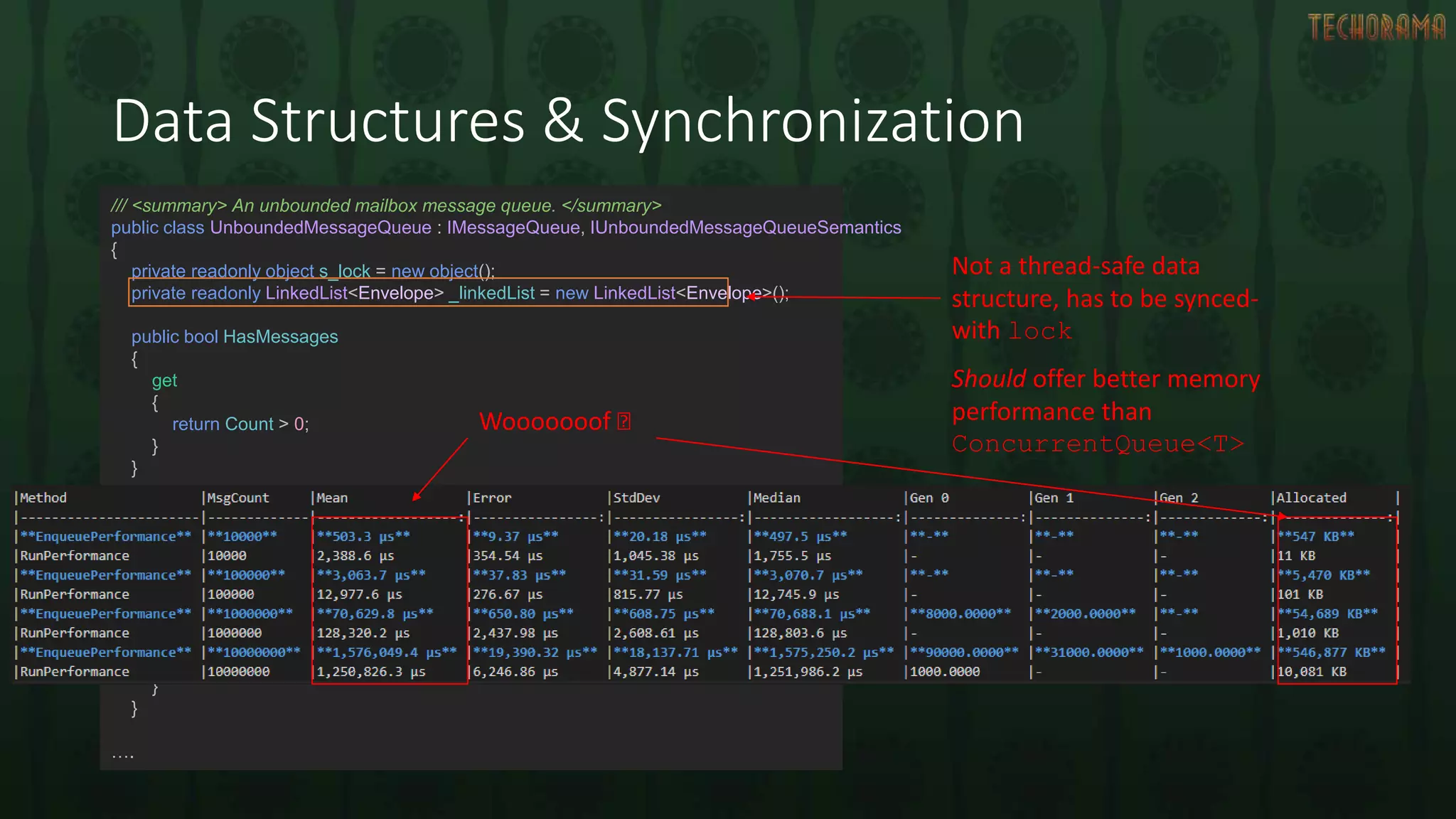Click allocated value '11 KB'
1456x819 pixels.
(x=1297, y=555)
